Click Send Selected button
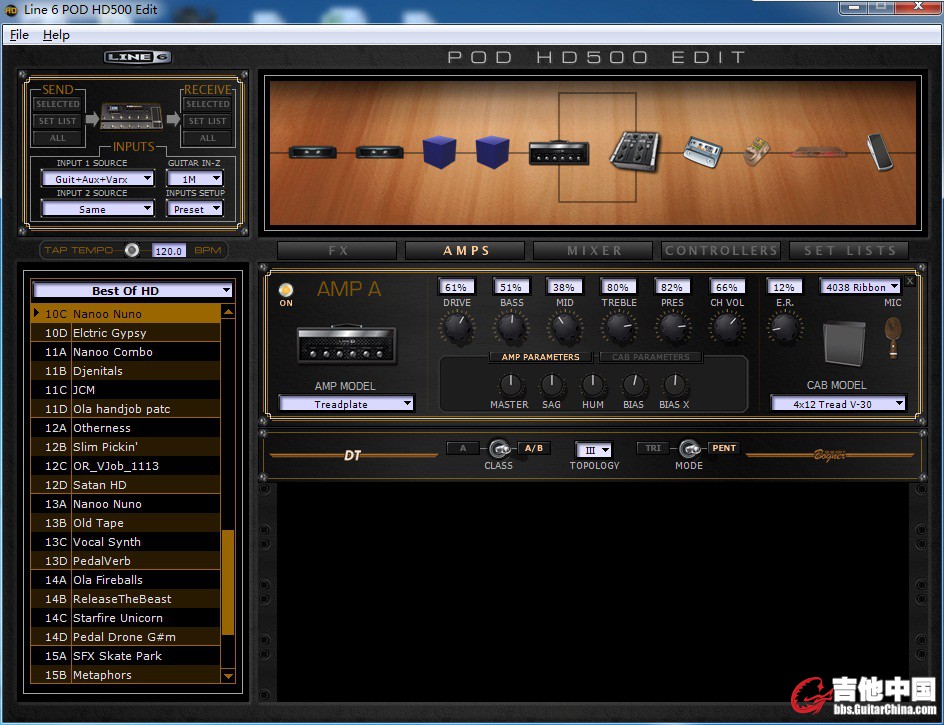This screenshot has width=944, height=725. coord(58,104)
